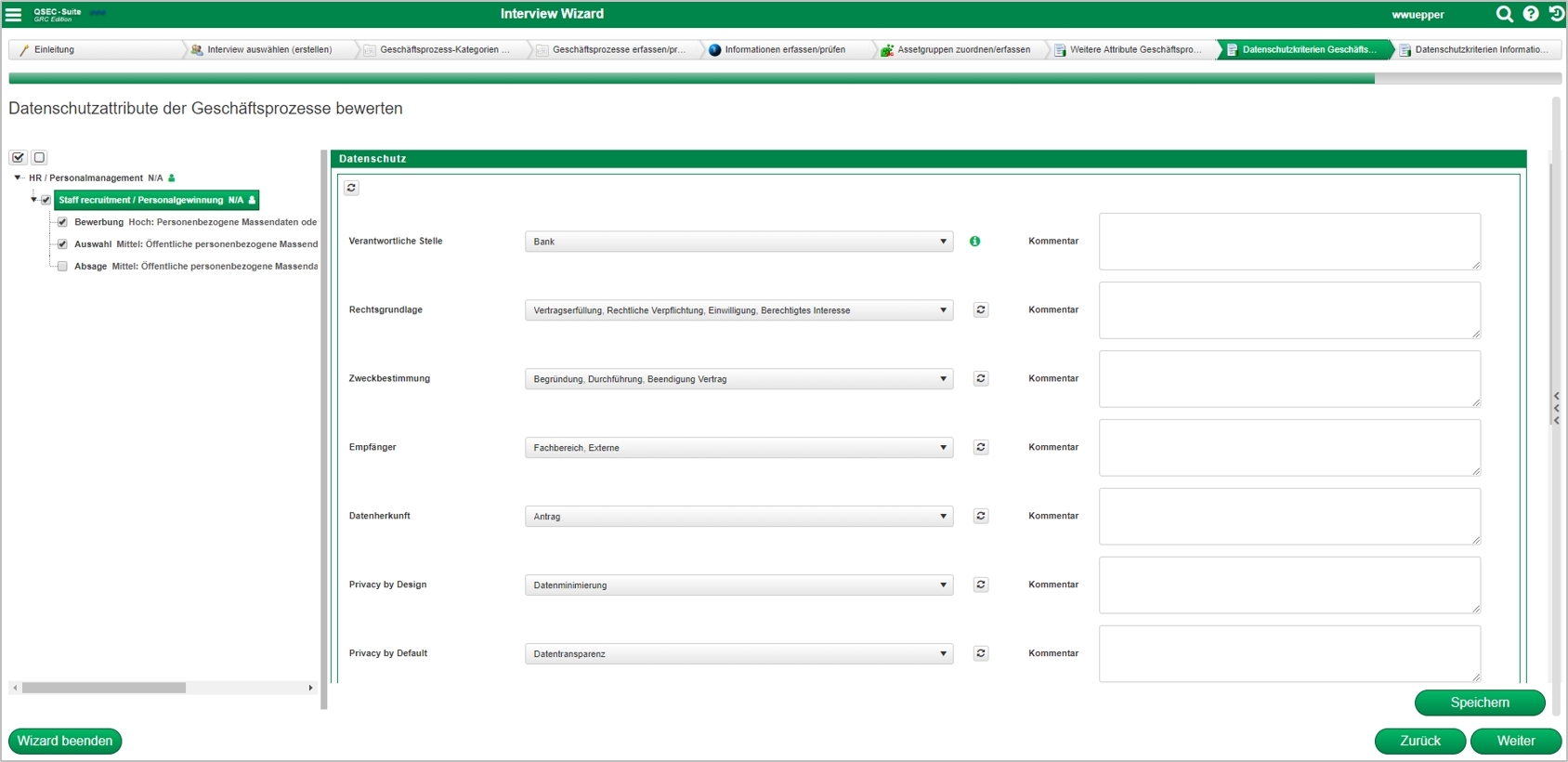Go to Interview auswählen (erstellen) step
Screen dimensions: 1568x762
(x=269, y=50)
